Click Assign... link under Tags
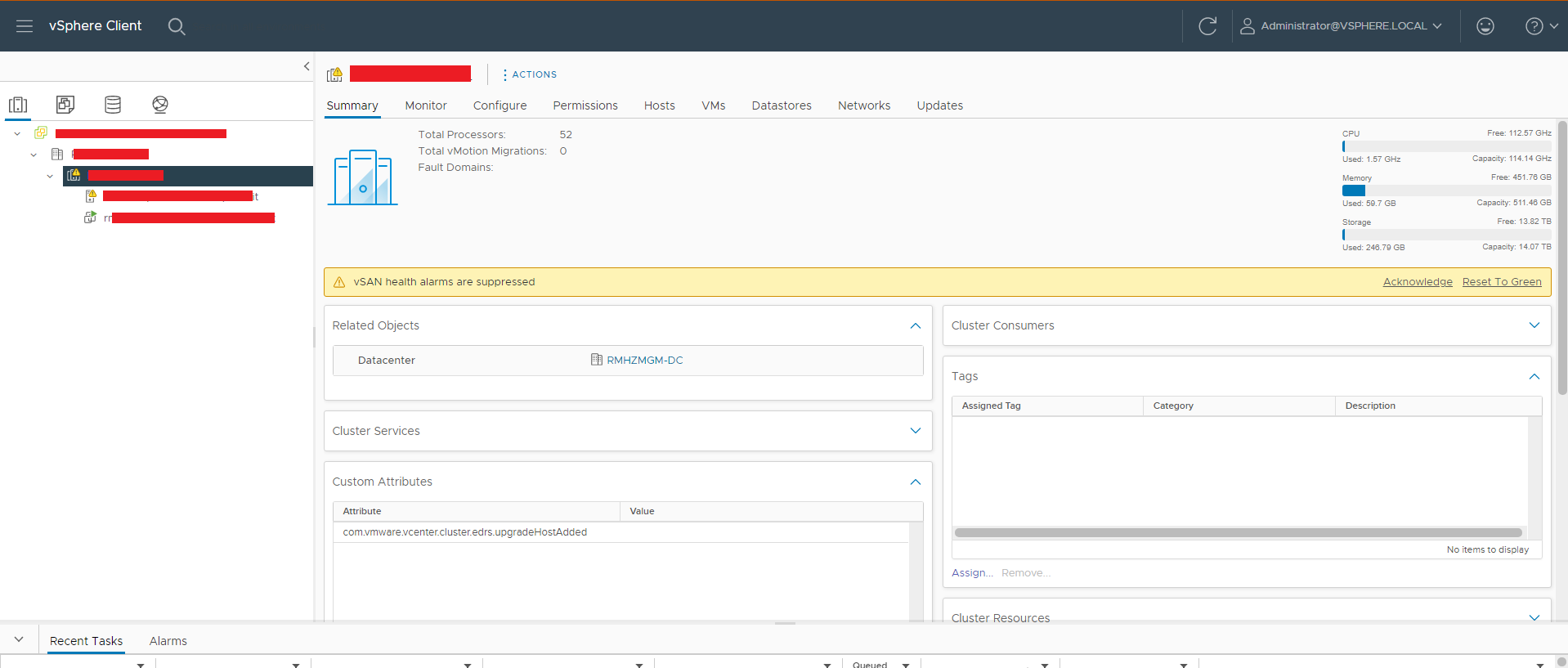The width and height of the screenshot is (1568, 668). point(972,573)
